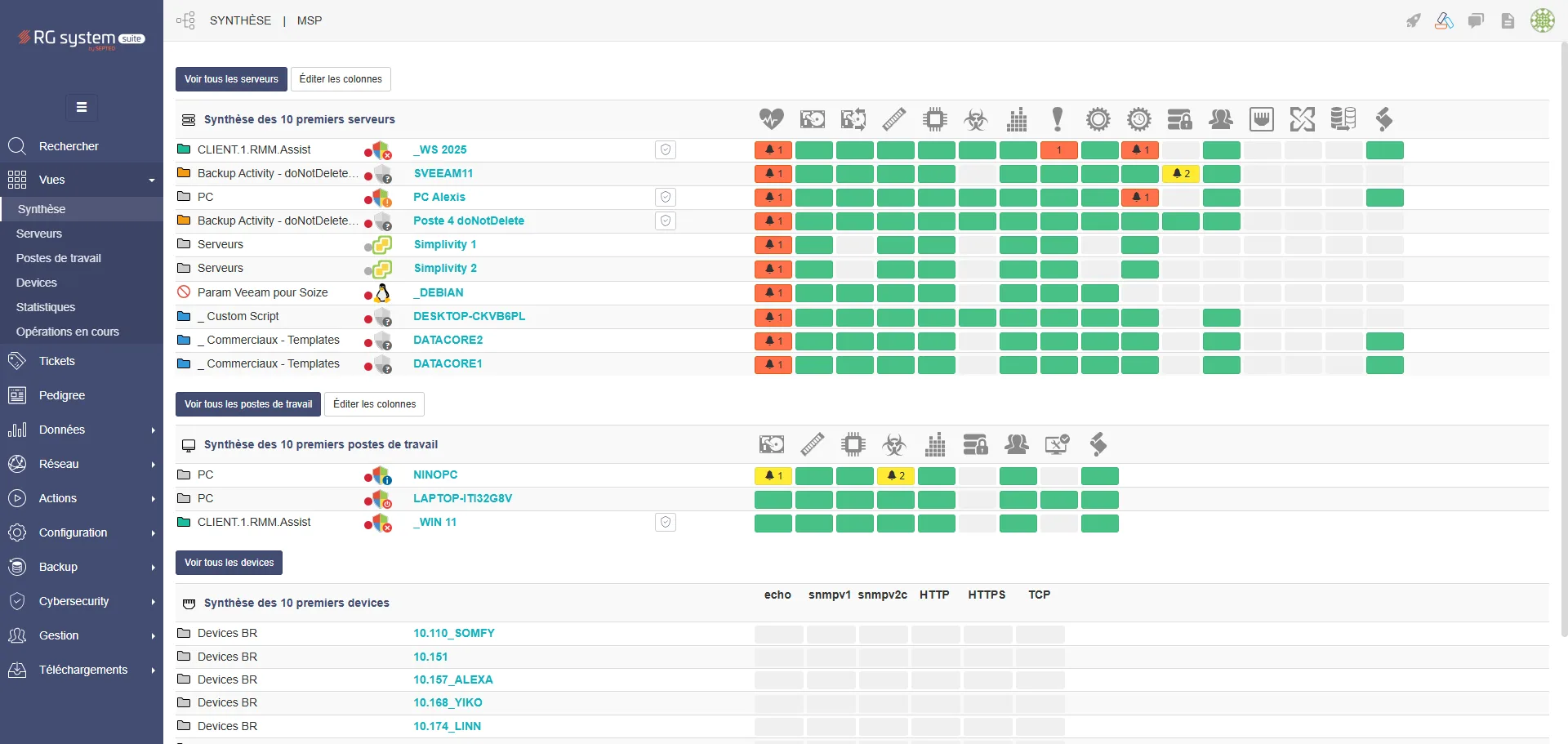
Task: Click the shield badge on PC Alexis row
Action: pyautogui.click(x=666, y=197)
